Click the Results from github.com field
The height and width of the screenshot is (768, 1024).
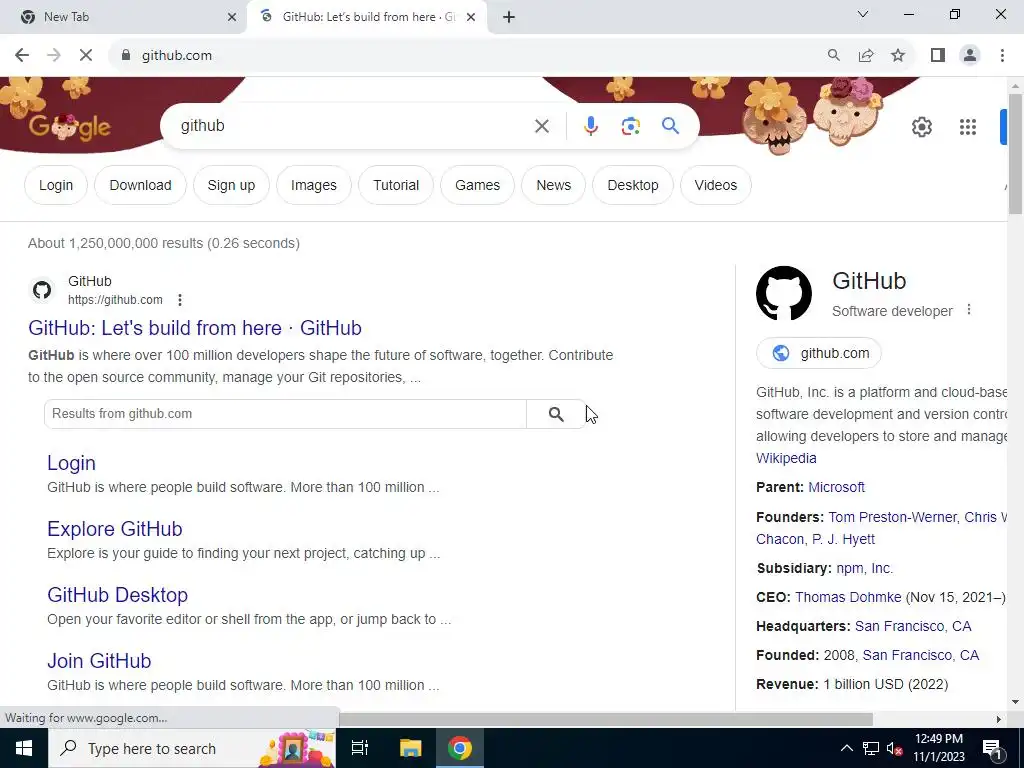point(285,414)
